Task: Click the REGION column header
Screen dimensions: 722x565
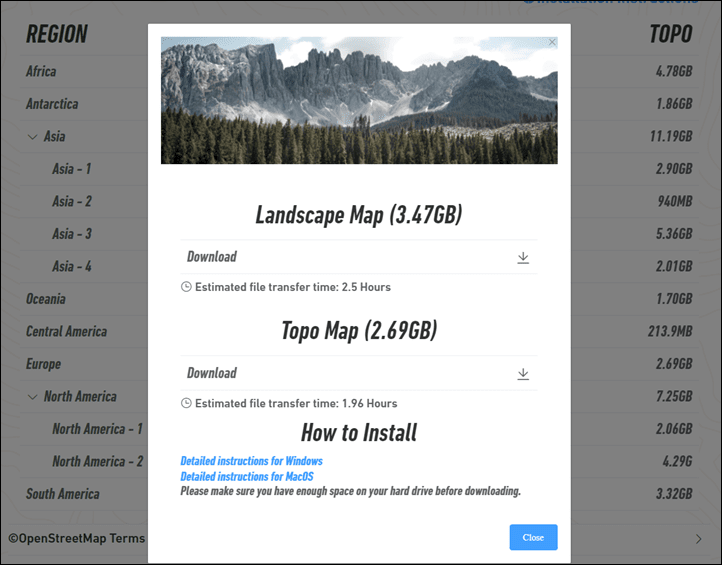Action: pos(57,34)
